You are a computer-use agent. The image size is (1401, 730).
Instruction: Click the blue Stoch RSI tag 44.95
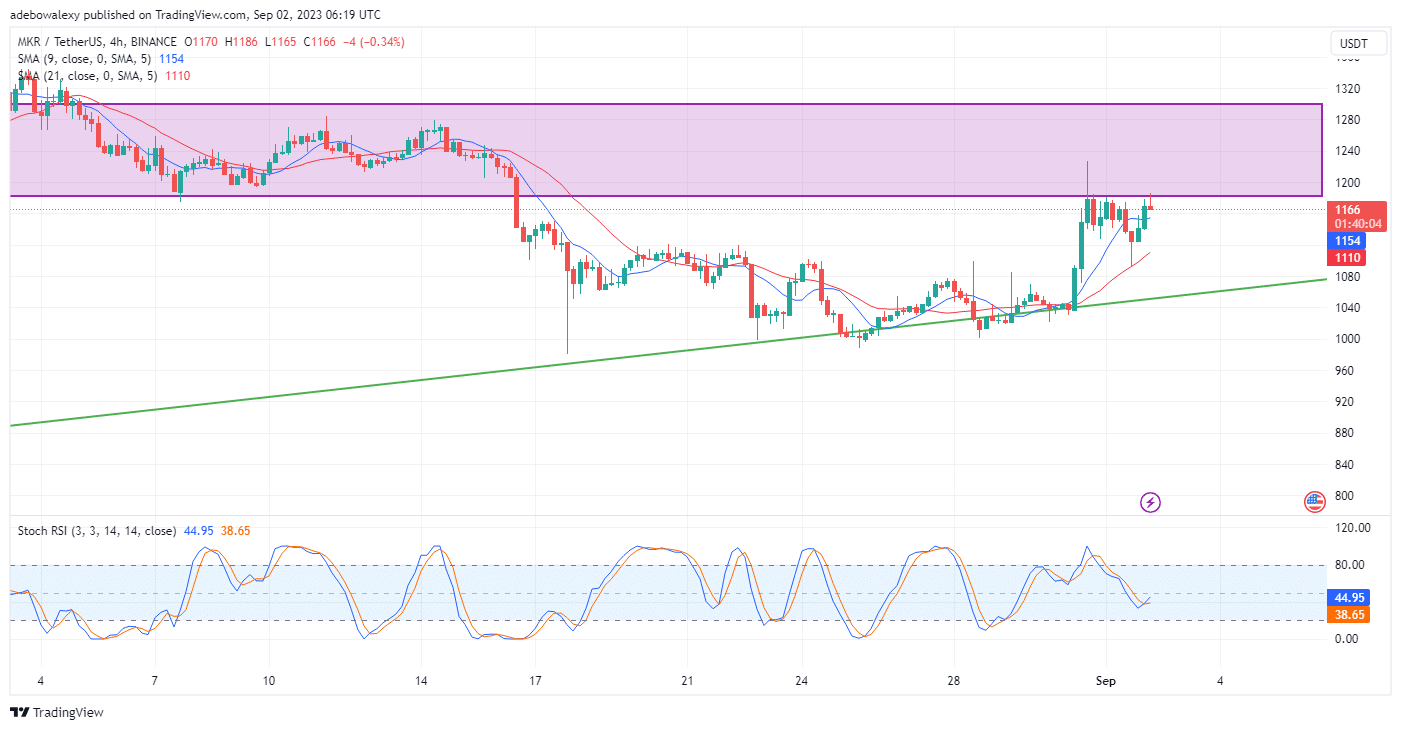coord(1347,597)
